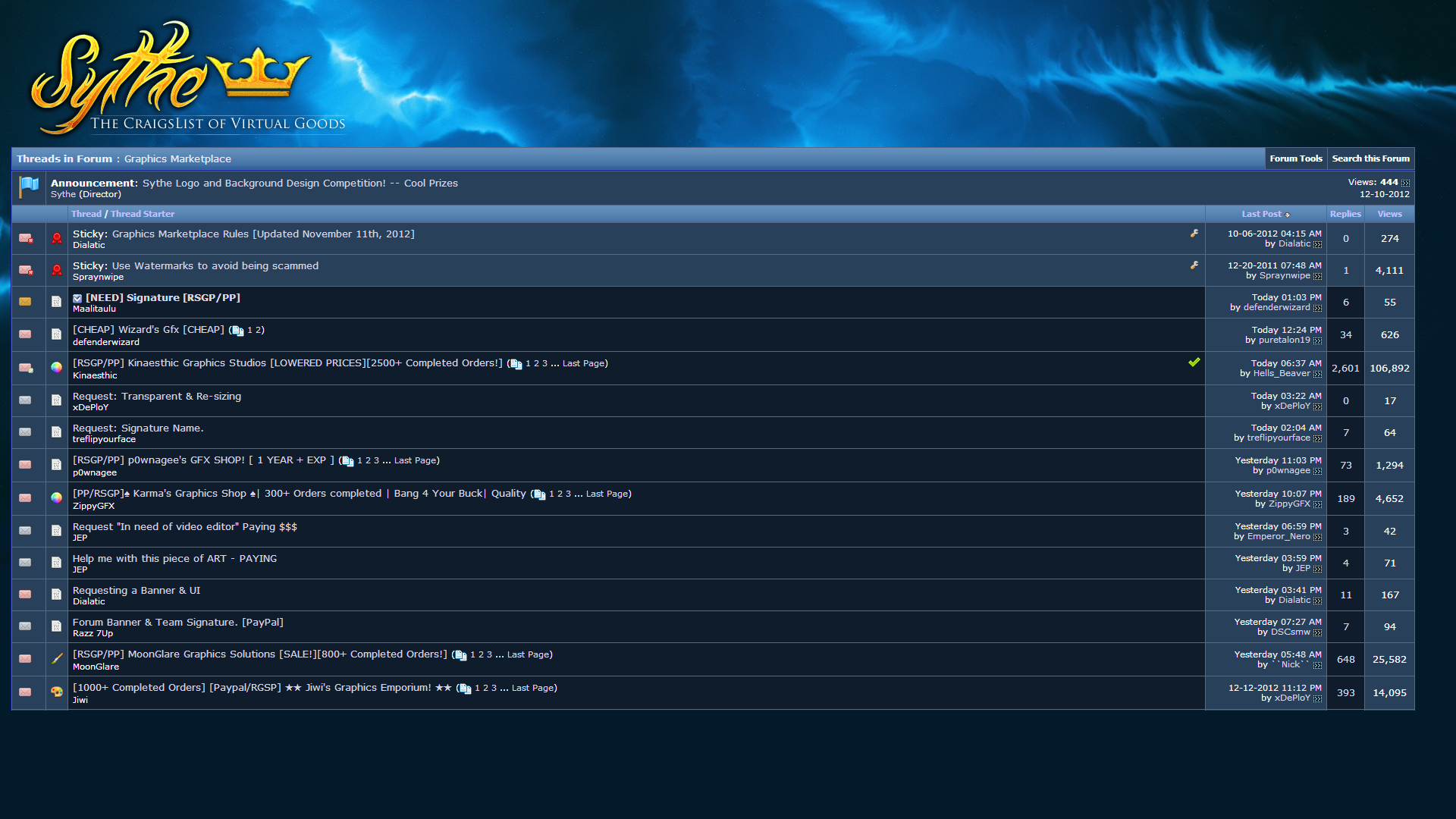
Task: Go to last post icon by DSCsmw
Action: click(1317, 632)
